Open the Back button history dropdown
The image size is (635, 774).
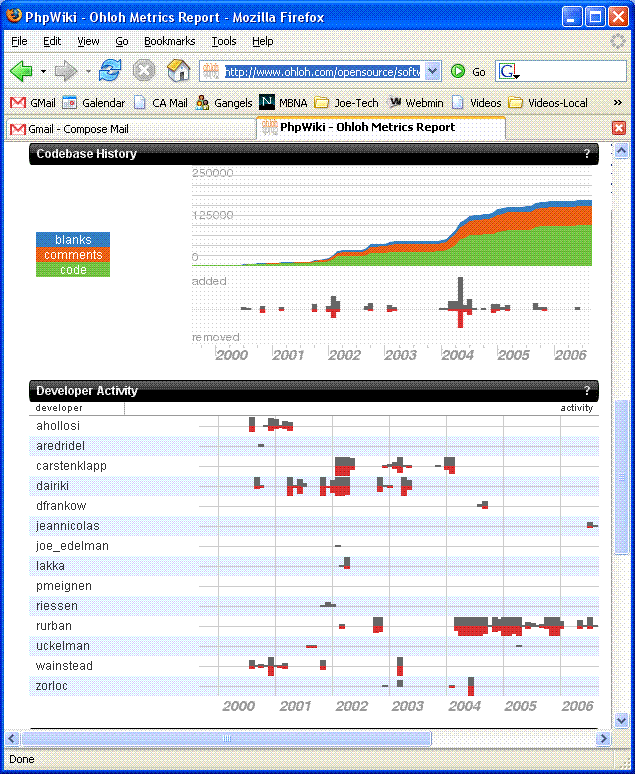(43, 72)
